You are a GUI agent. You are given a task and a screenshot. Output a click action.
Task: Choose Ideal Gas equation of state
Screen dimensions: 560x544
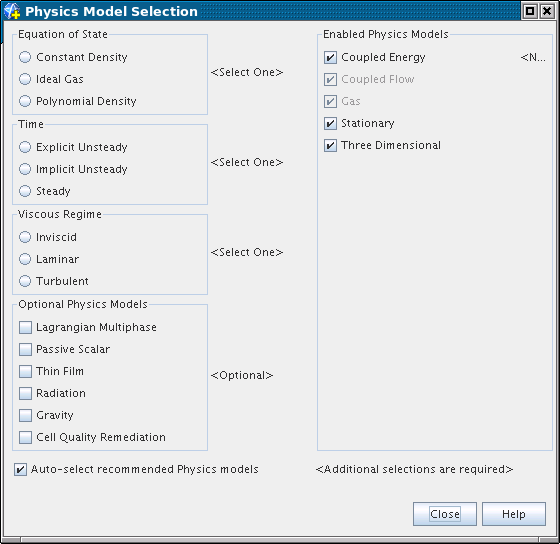click(x=25, y=79)
